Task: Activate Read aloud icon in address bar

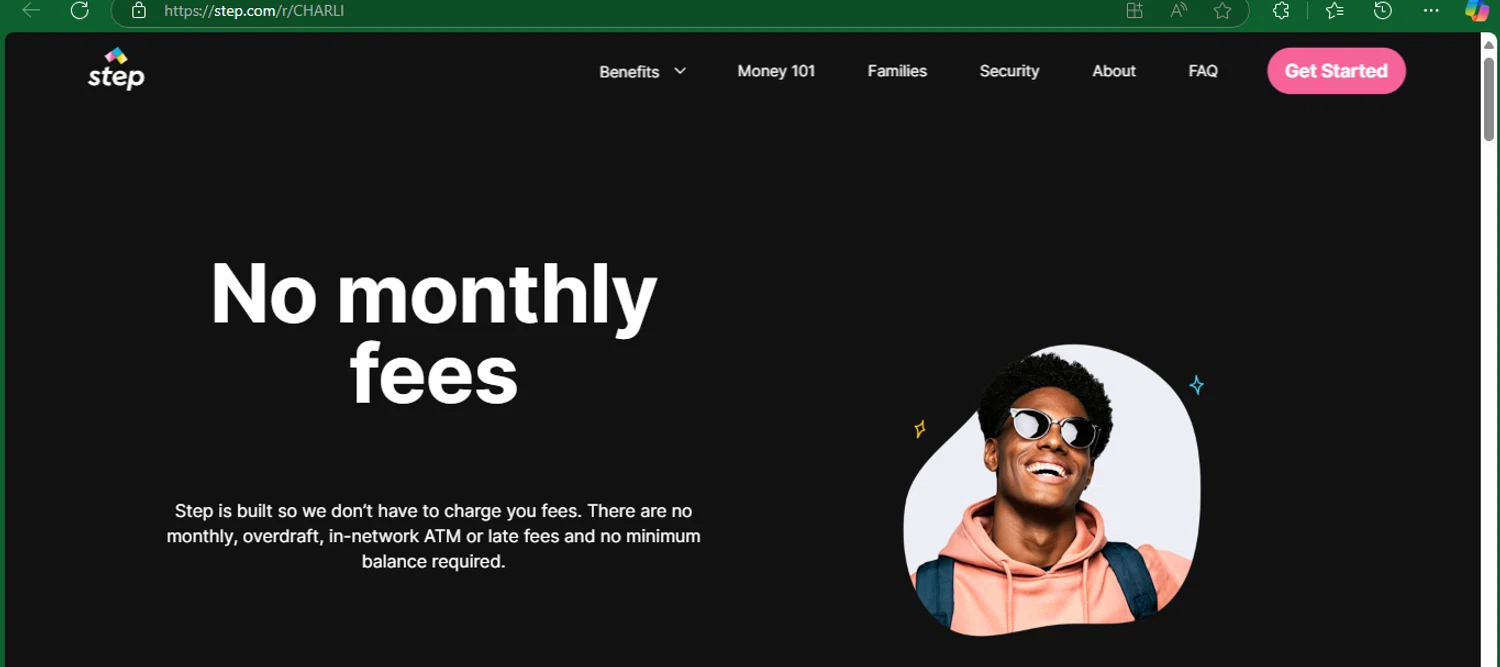Action: click(x=1178, y=11)
